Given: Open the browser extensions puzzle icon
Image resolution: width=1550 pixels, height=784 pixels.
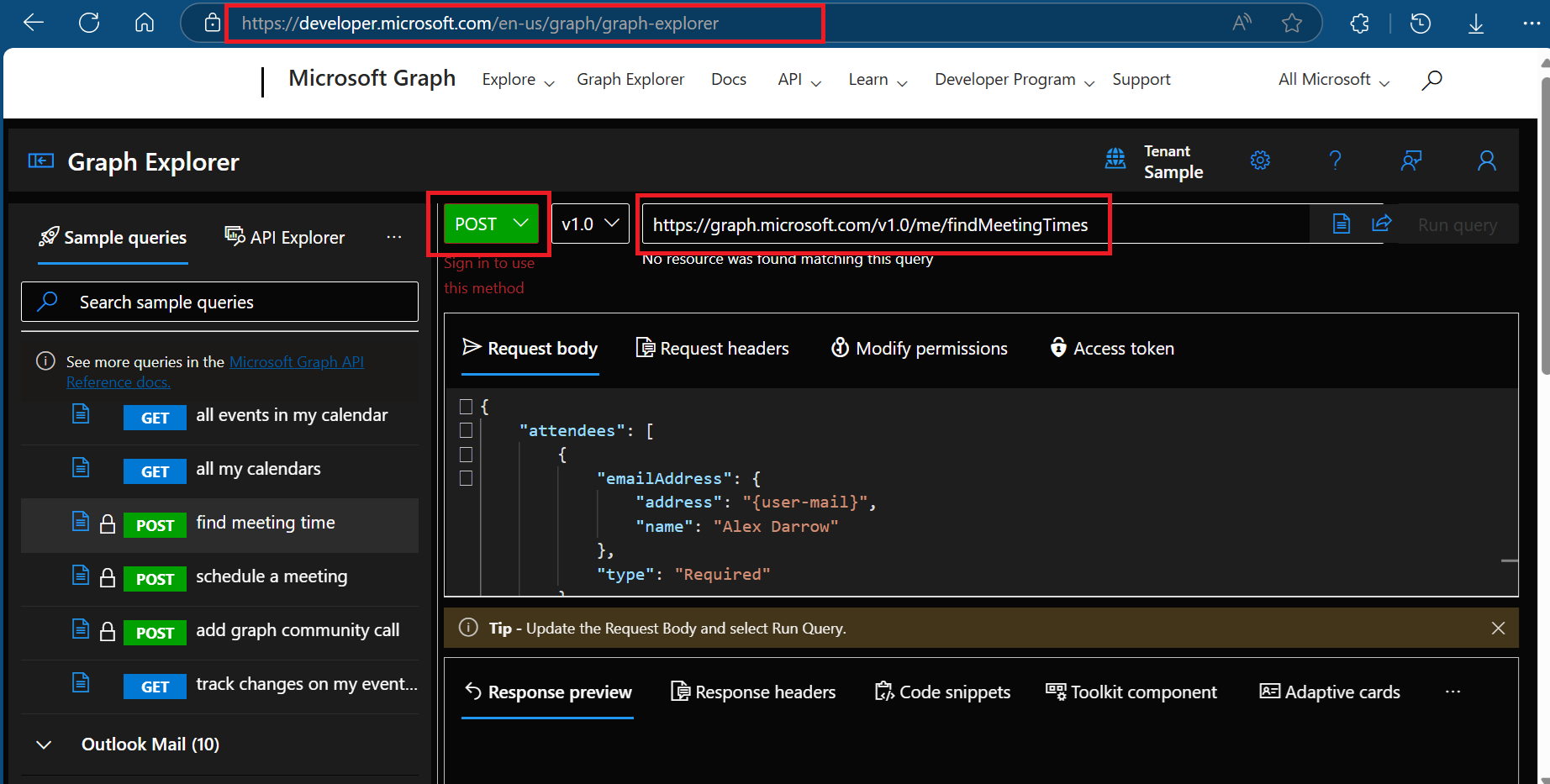Looking at the screenshot, I should 1359,24.
